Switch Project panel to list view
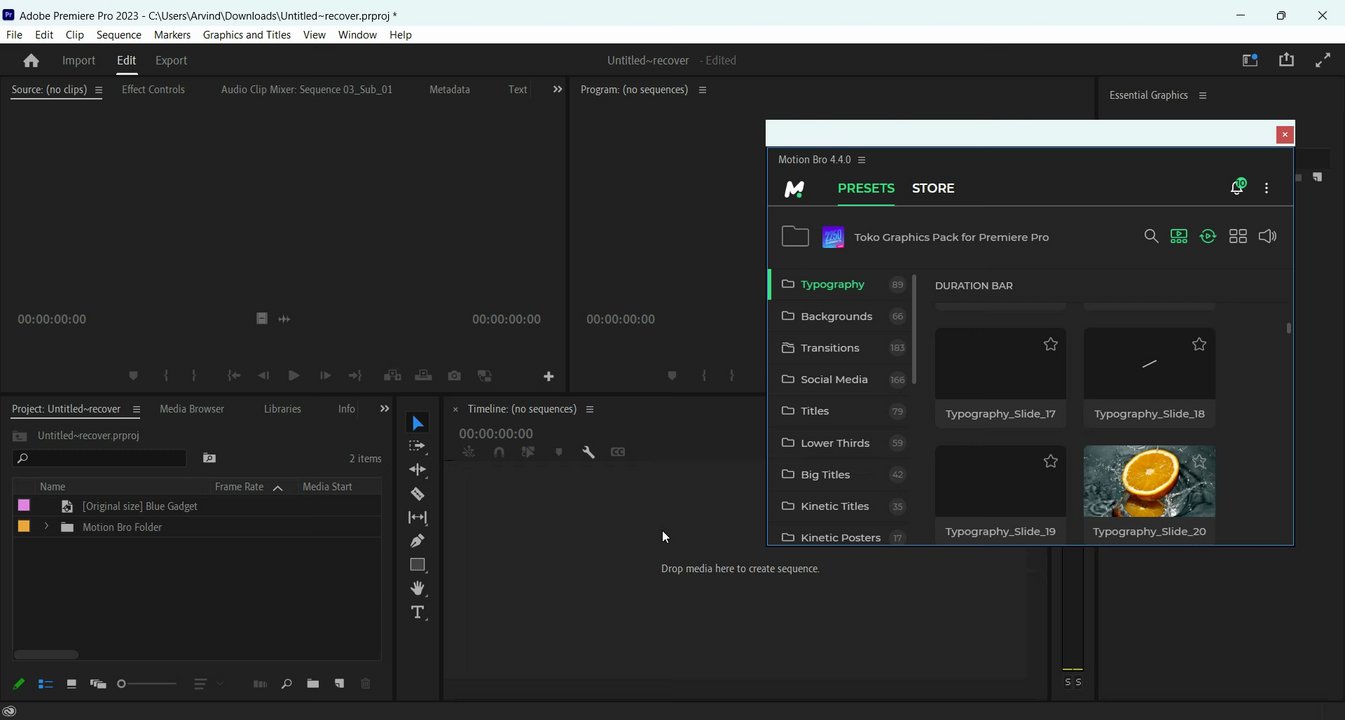Screen dimensions: 1345x720 45,684
